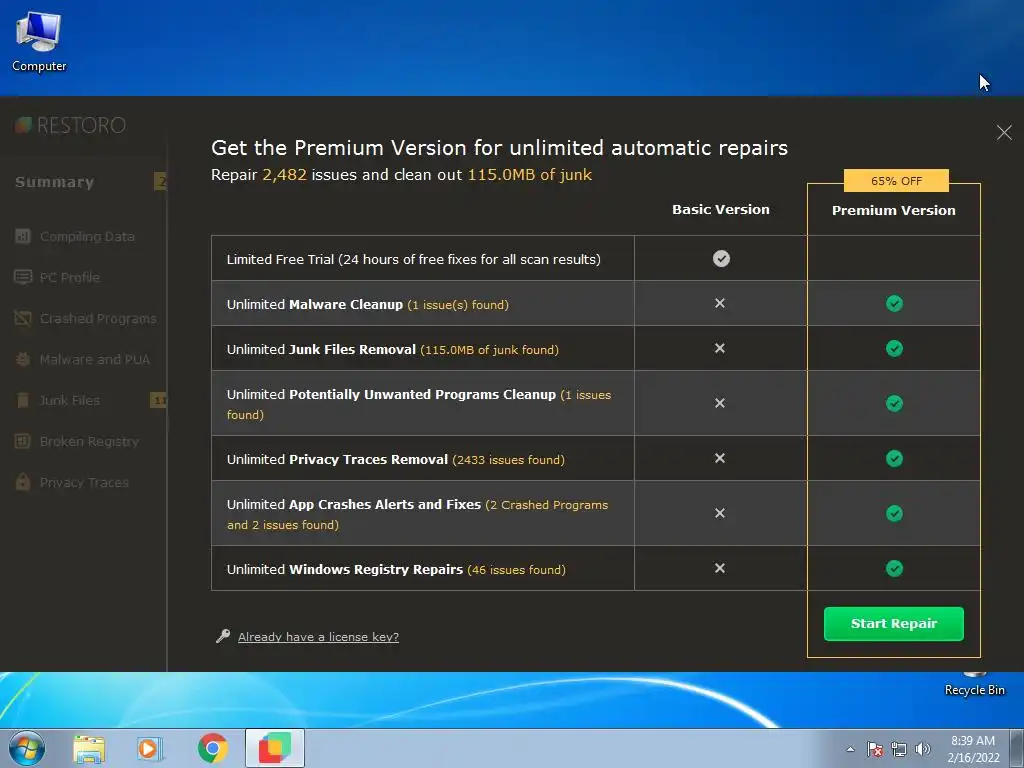
Task: Click the Restoro logo in the sidebar
Action: (71, 125)
